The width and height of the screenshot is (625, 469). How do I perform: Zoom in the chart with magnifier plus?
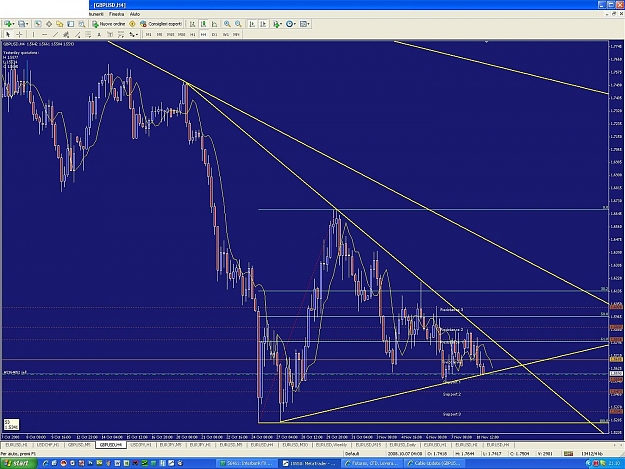(x=227, y=24)
